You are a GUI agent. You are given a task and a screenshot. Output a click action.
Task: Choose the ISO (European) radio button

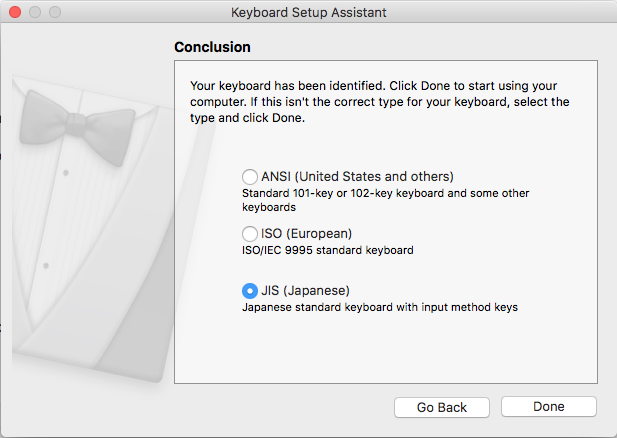tap(249, 234)
